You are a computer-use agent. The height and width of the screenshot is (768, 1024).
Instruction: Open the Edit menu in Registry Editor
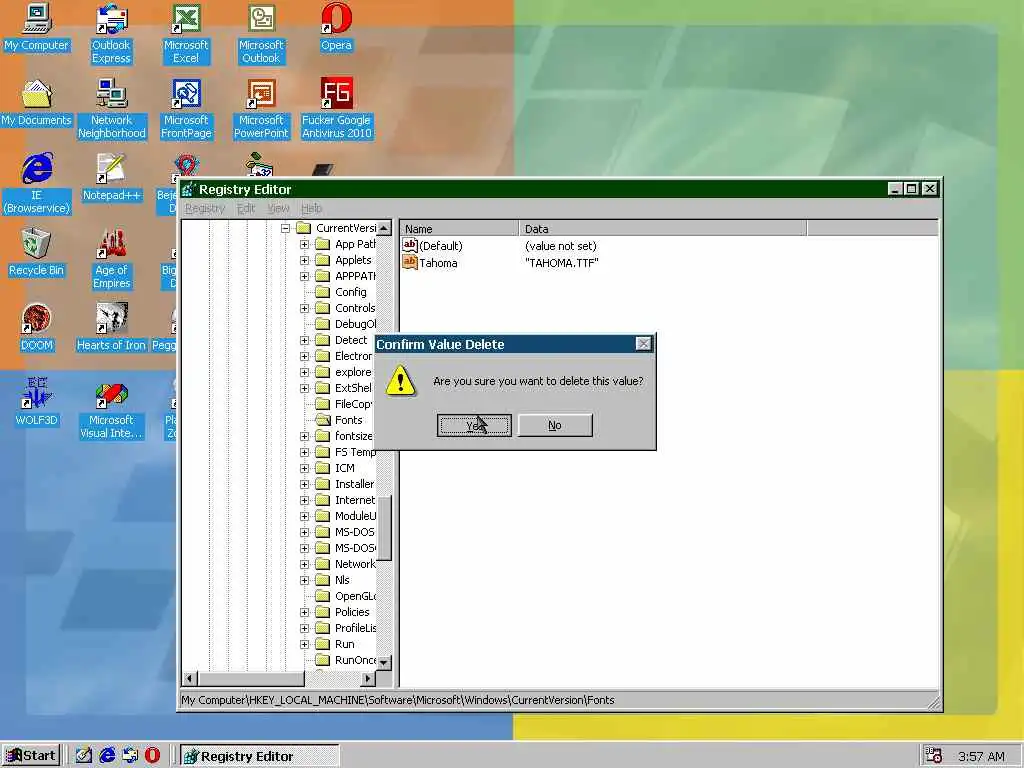point(246,208)
